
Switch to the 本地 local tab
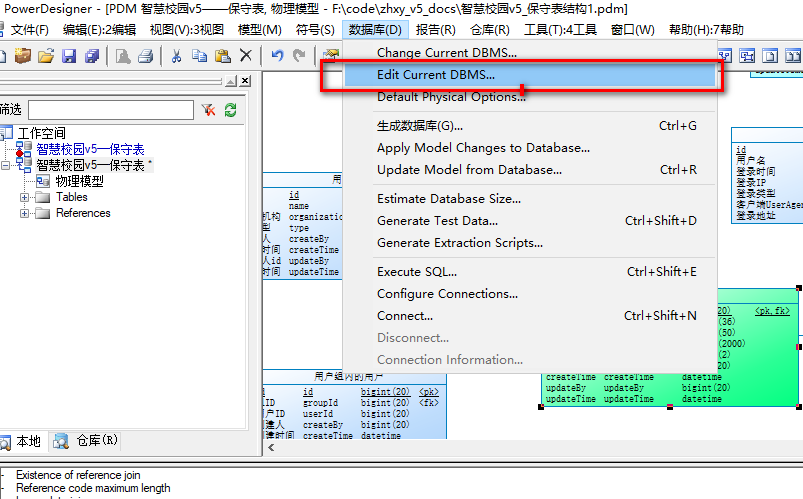[22, 441]
